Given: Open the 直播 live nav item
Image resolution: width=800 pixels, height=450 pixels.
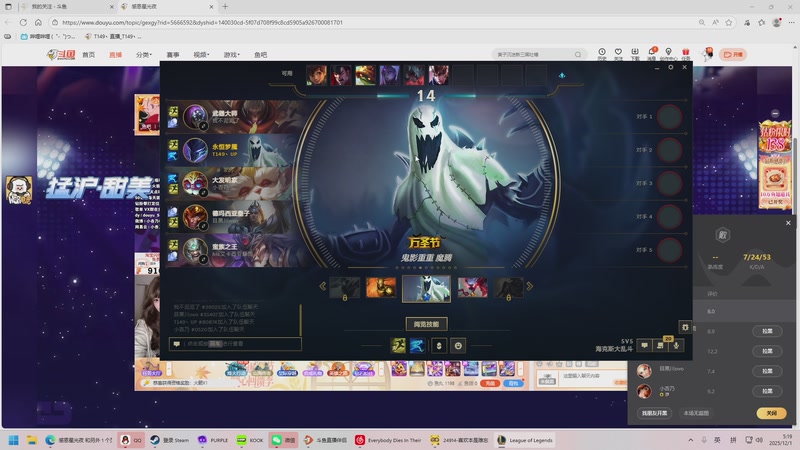Looking at the screenshot, I should tap(115, 55).
